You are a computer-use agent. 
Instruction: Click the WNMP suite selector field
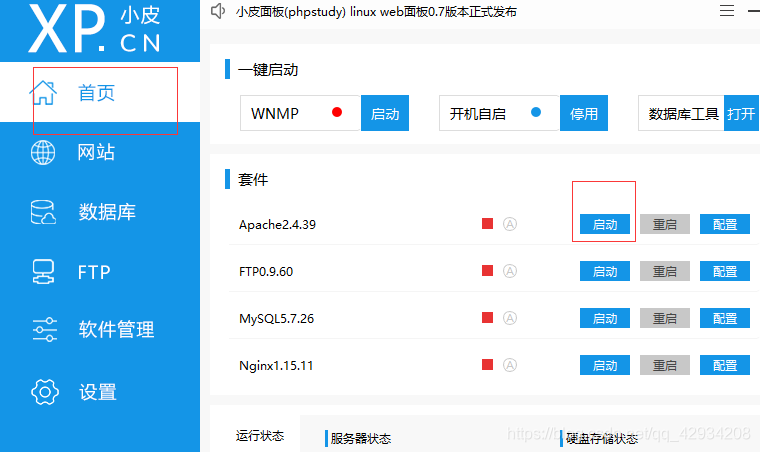pyautogui.click(x=300, y=113)
